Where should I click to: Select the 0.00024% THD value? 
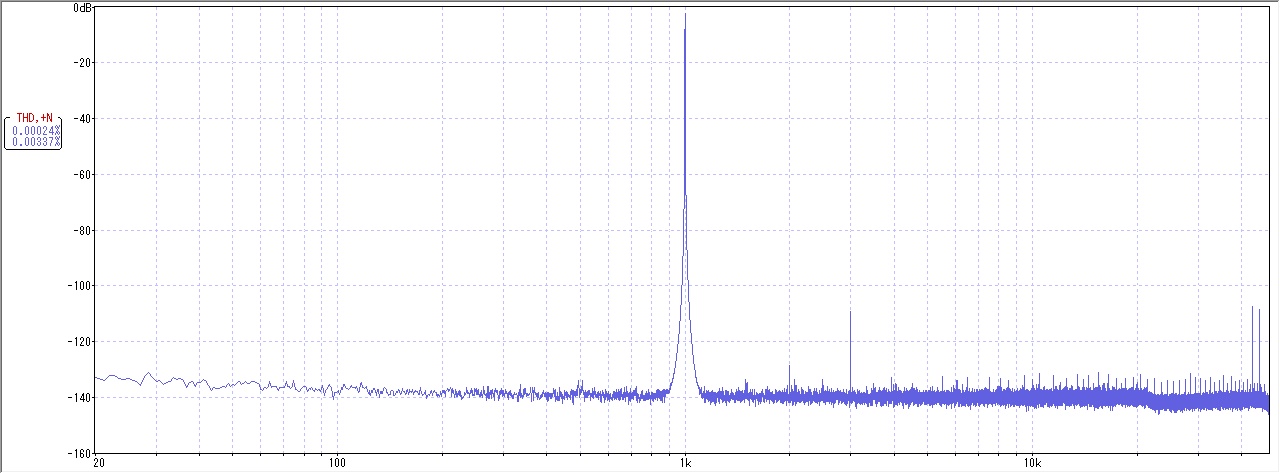click(36, 130)
